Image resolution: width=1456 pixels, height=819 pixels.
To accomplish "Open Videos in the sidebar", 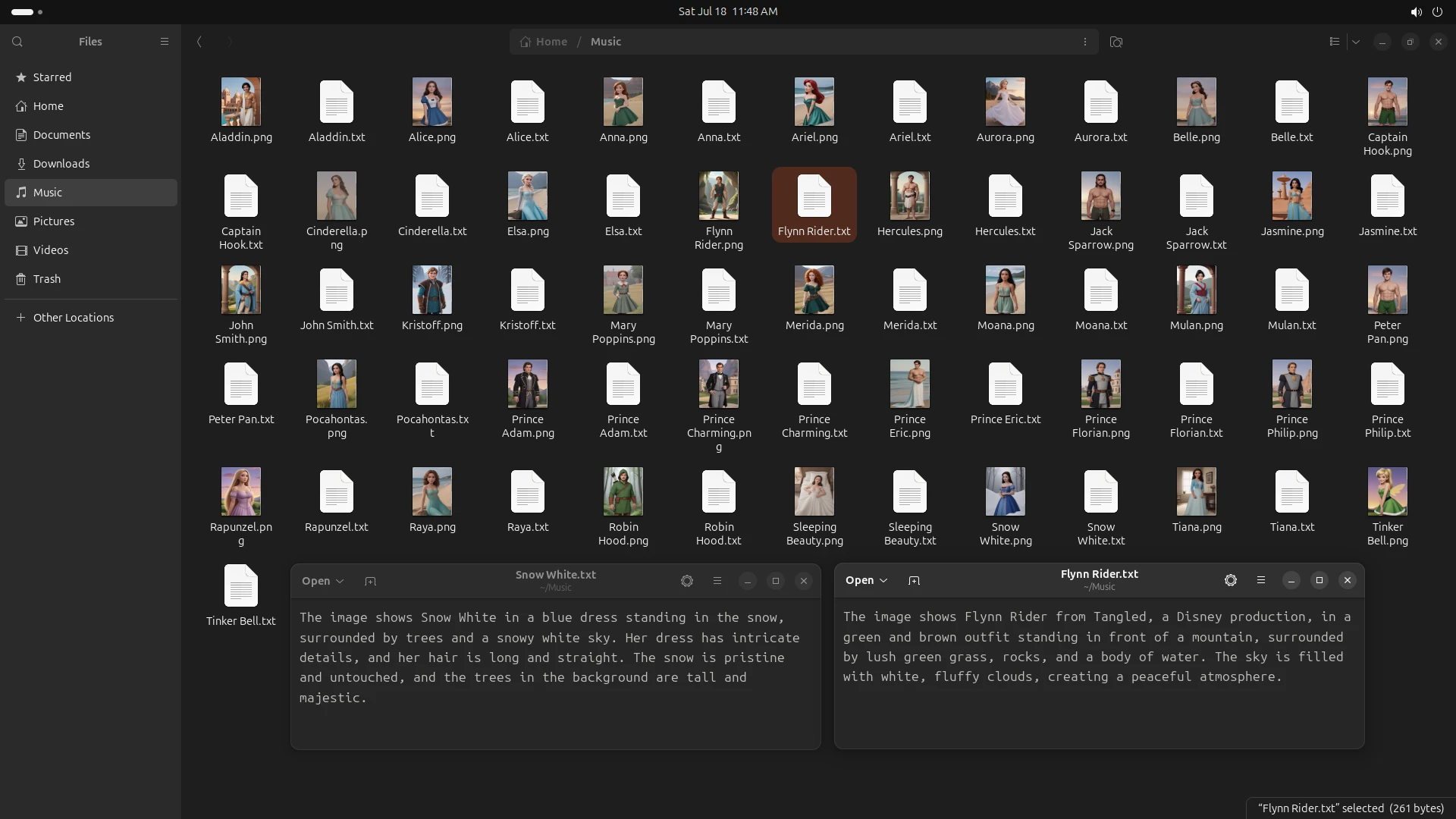I will coord(91,250).
